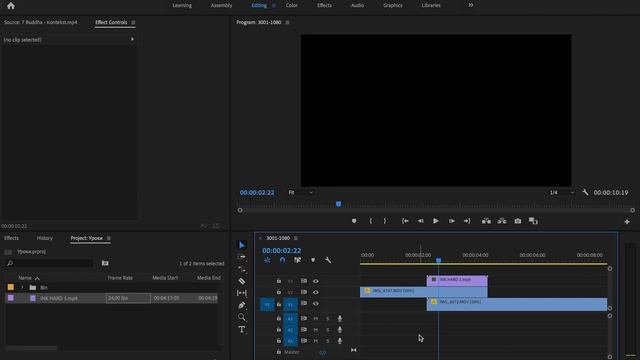Open the Program 3001-1080 panel menu
Viewport: 640px width, 360px height.
point(287,22)
